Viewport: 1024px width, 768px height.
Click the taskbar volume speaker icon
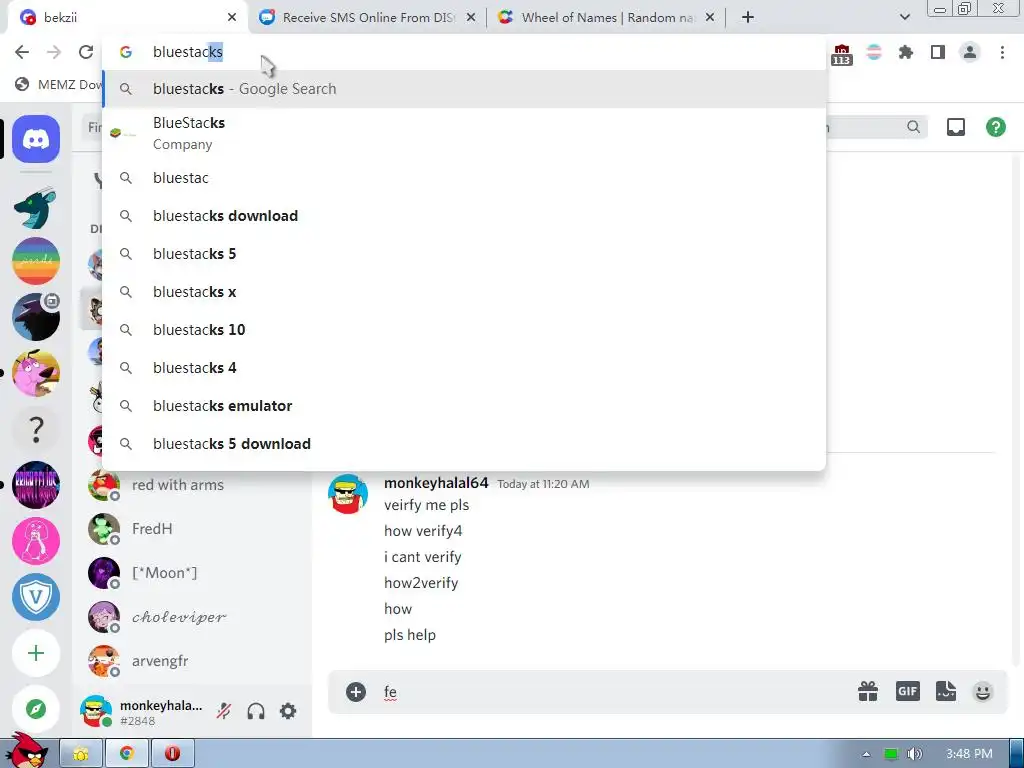click(914, 754)
